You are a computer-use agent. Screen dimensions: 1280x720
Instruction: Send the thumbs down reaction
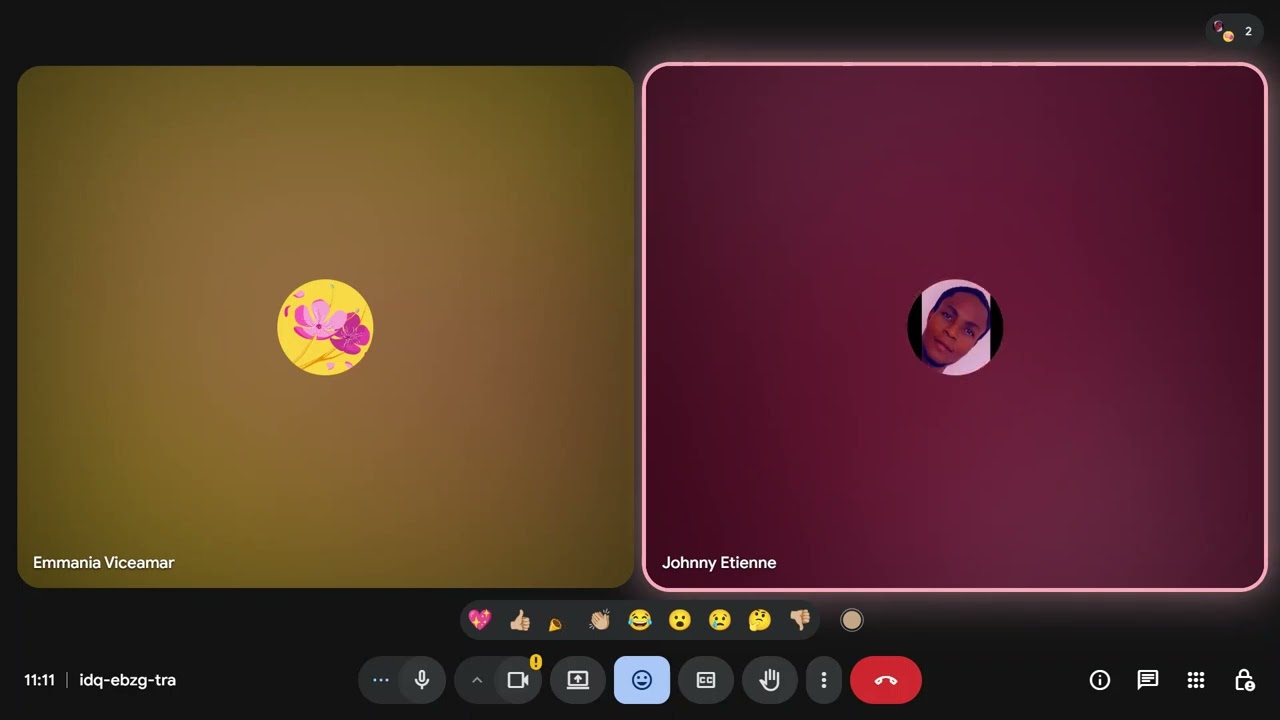click(x=800, y=620)
